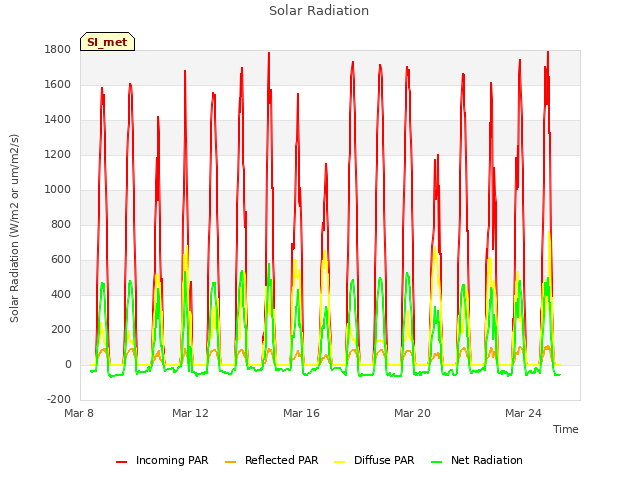
Task: Click the Mar 8 x-axis tick label
Action: 79,413
